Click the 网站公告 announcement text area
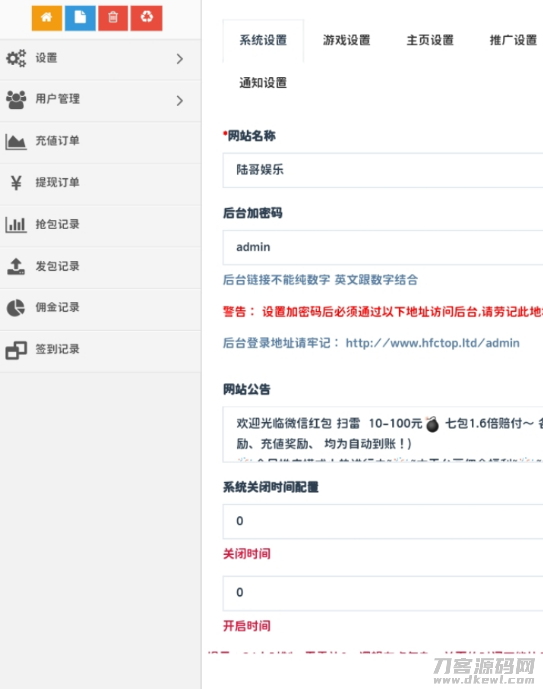 pos(383,434)
